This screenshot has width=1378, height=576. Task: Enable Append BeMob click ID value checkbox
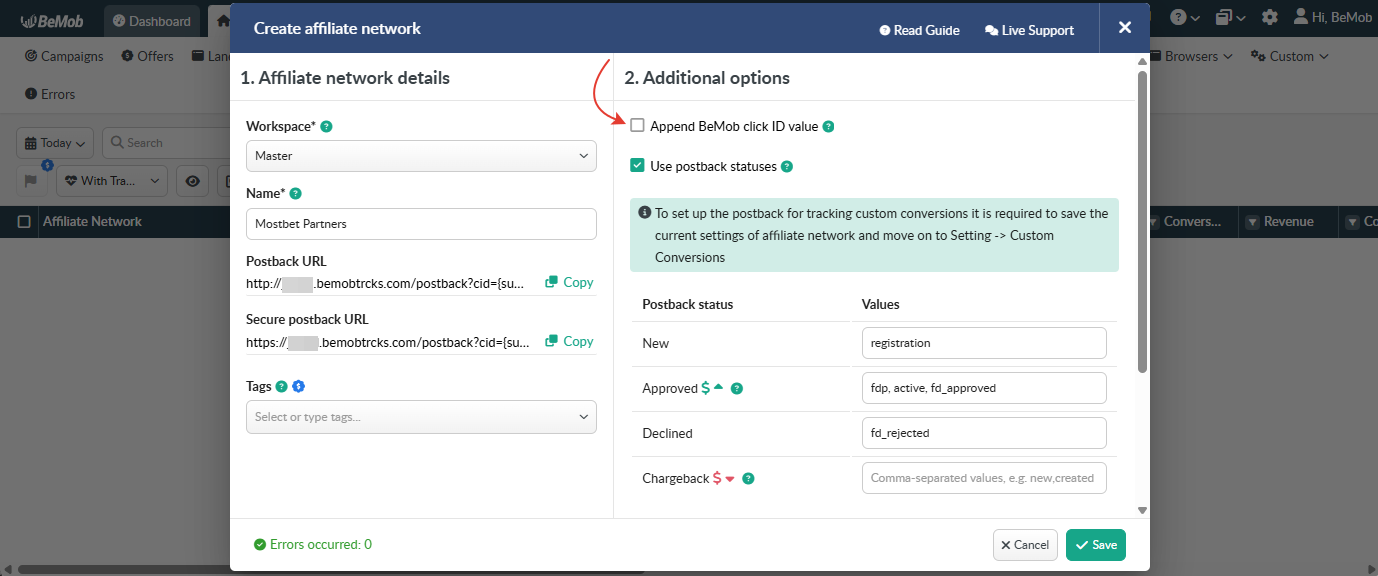pyautogui.click(x=637, y=126)
